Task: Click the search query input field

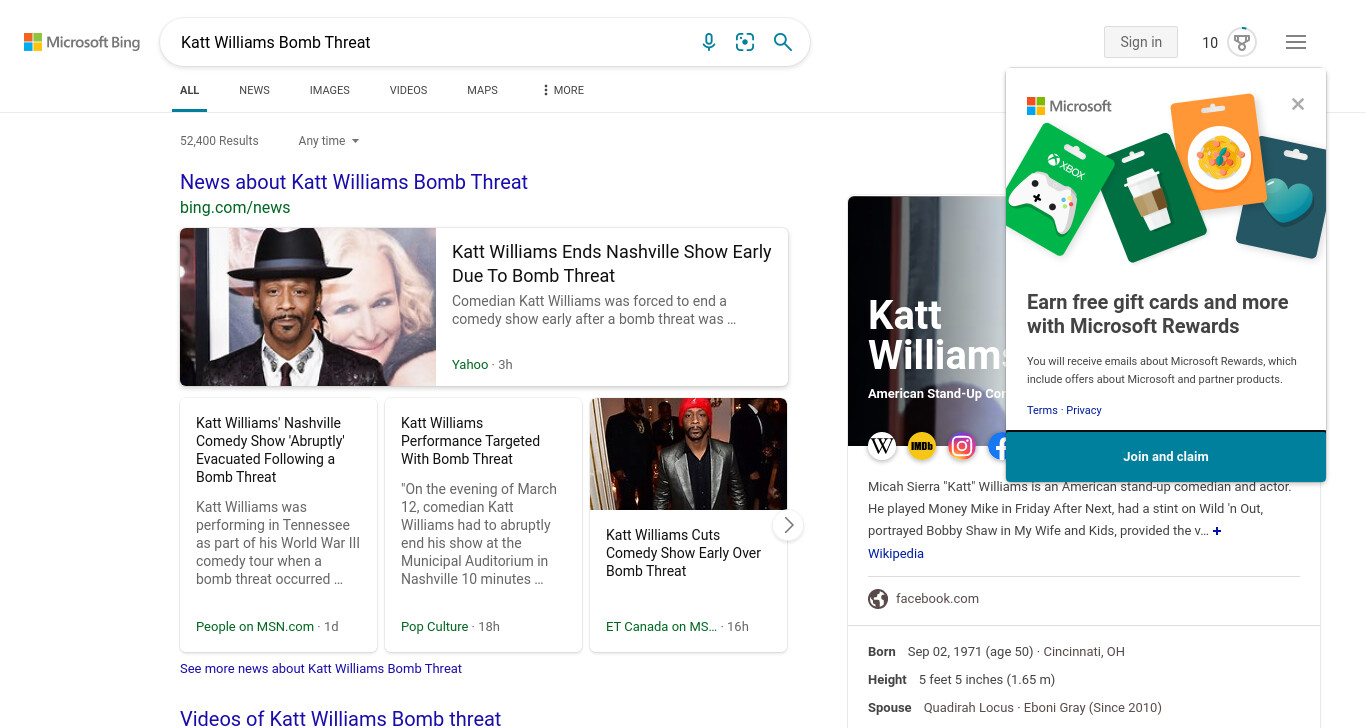Action: tap(430, 42)
